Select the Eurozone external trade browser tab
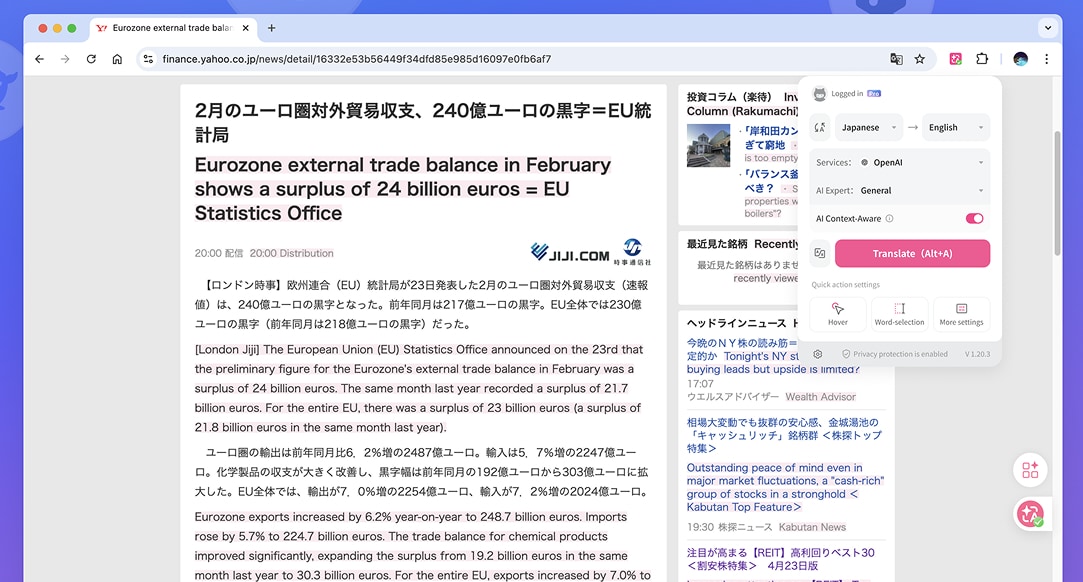 [173, 28]
